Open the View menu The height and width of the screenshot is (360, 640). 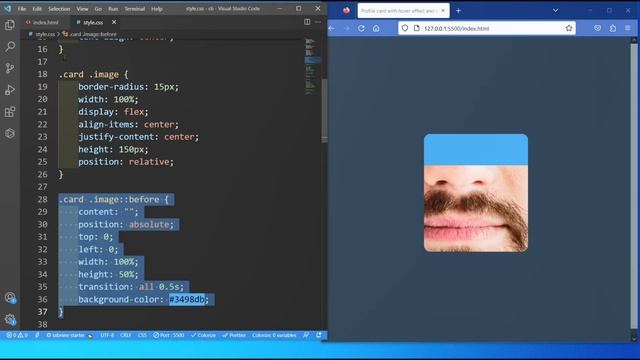[x=82, y=9]
